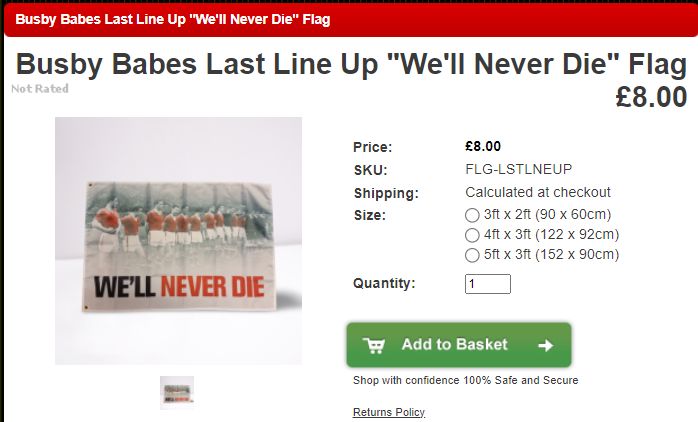Click the 5ft x 3ft size label text
Viewport: 698px width, 422px height.
coord(552,255)
